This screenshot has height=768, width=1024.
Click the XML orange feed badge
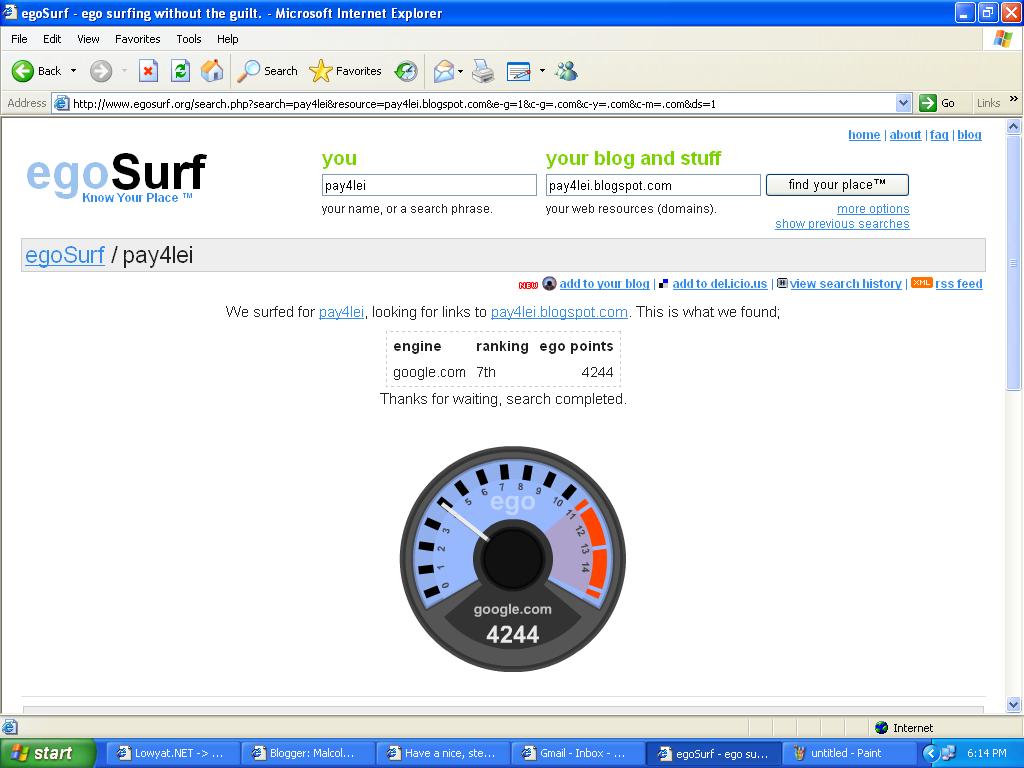pyautogui.click(x=921, y=283)
